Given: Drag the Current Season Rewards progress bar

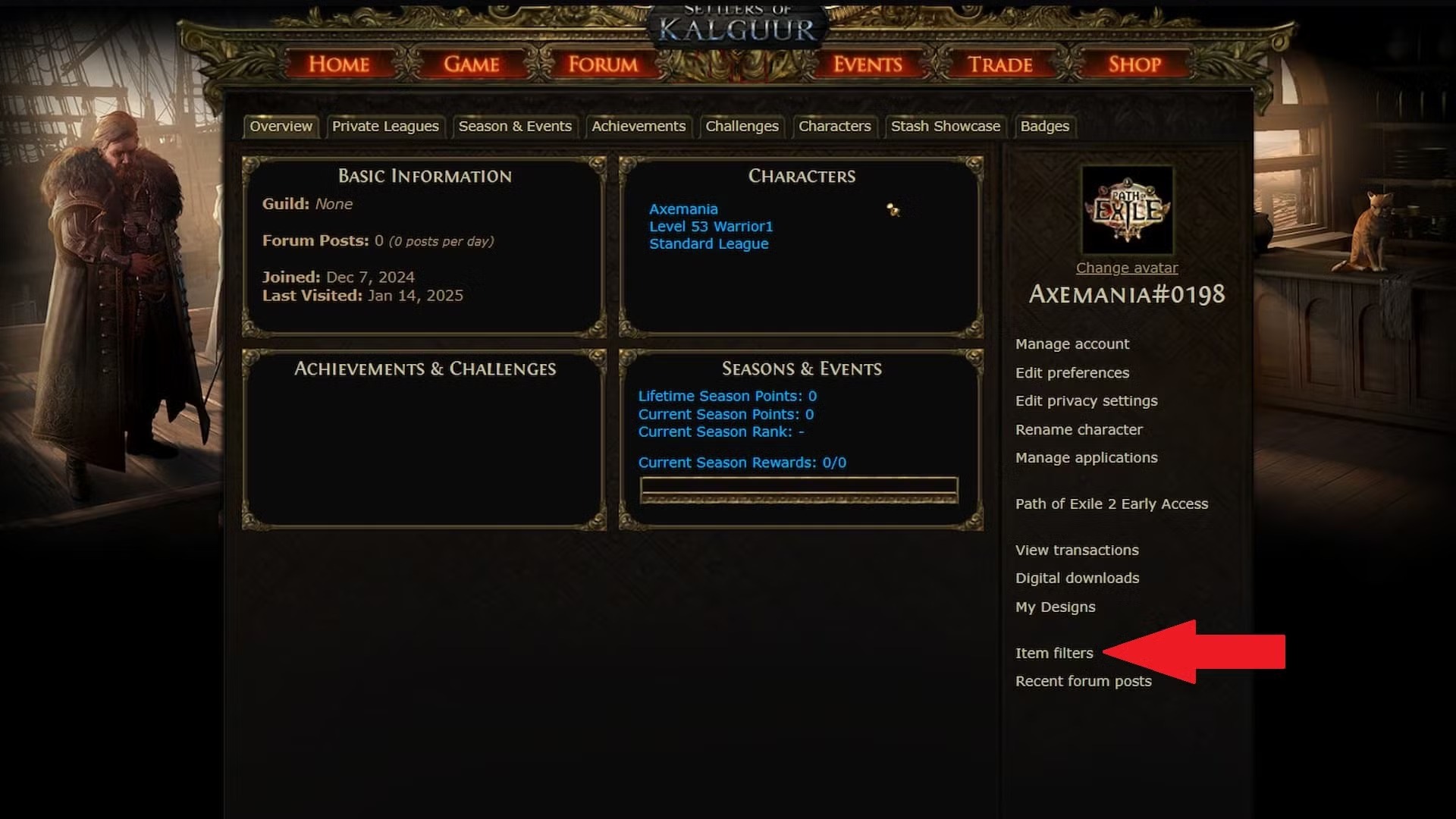Looking at the screenshot, I should pos(800,488).
